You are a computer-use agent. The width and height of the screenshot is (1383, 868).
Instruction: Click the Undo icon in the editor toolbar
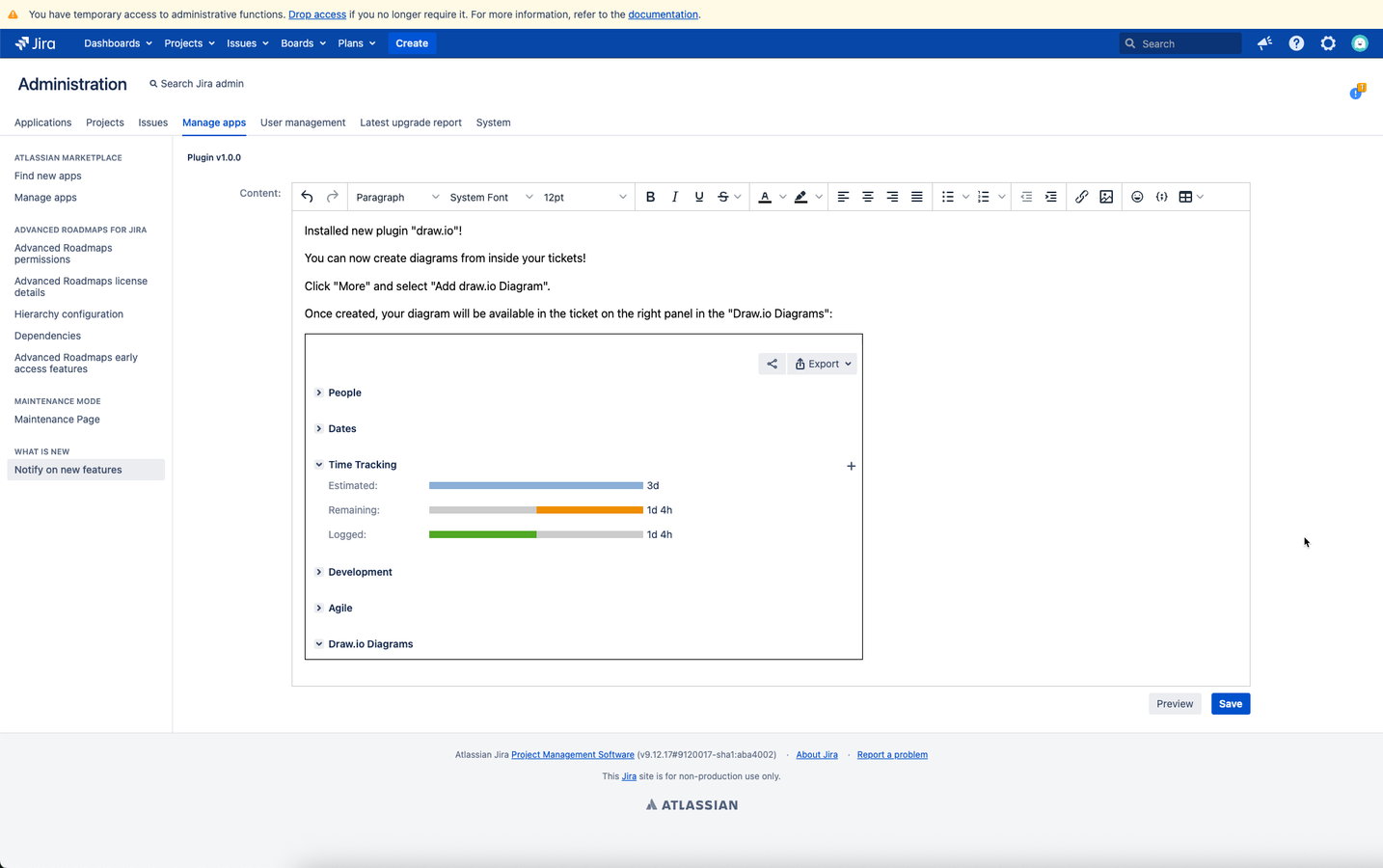307,197
